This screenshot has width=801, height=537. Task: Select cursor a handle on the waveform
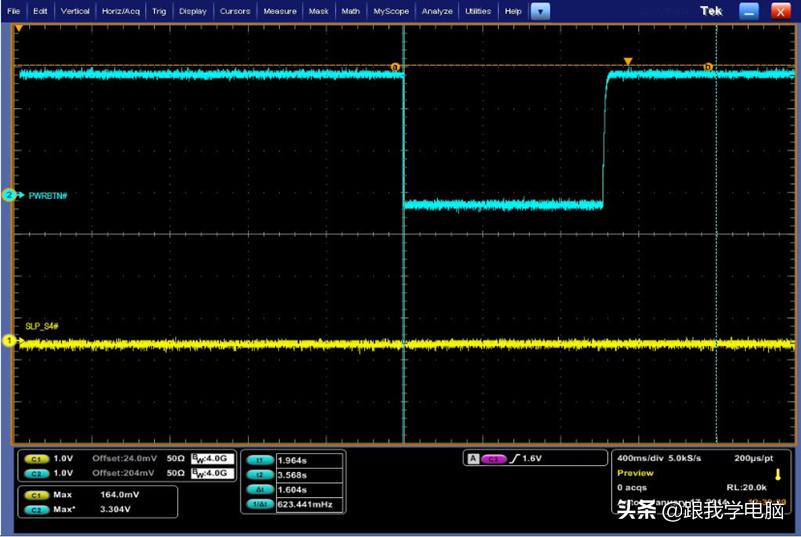[395, 67]
